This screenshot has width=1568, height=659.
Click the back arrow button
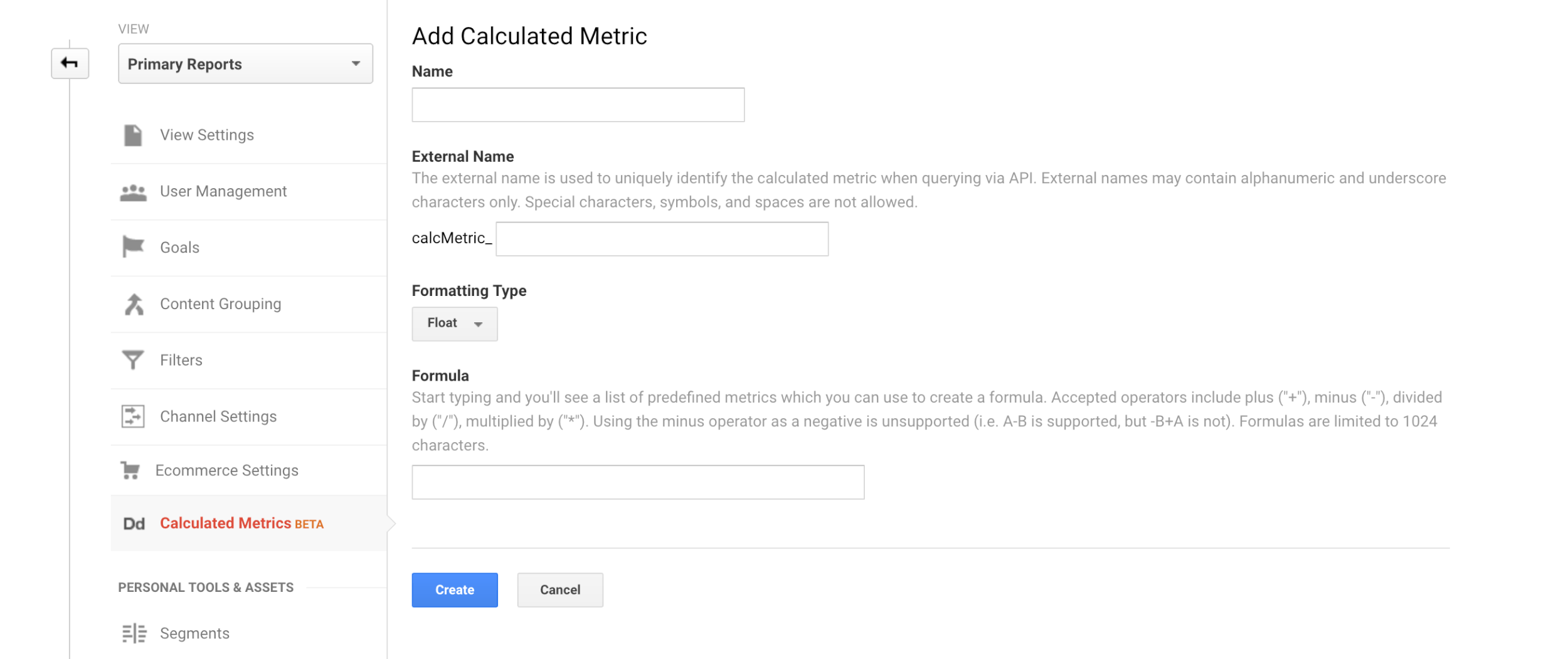[70, 63]
